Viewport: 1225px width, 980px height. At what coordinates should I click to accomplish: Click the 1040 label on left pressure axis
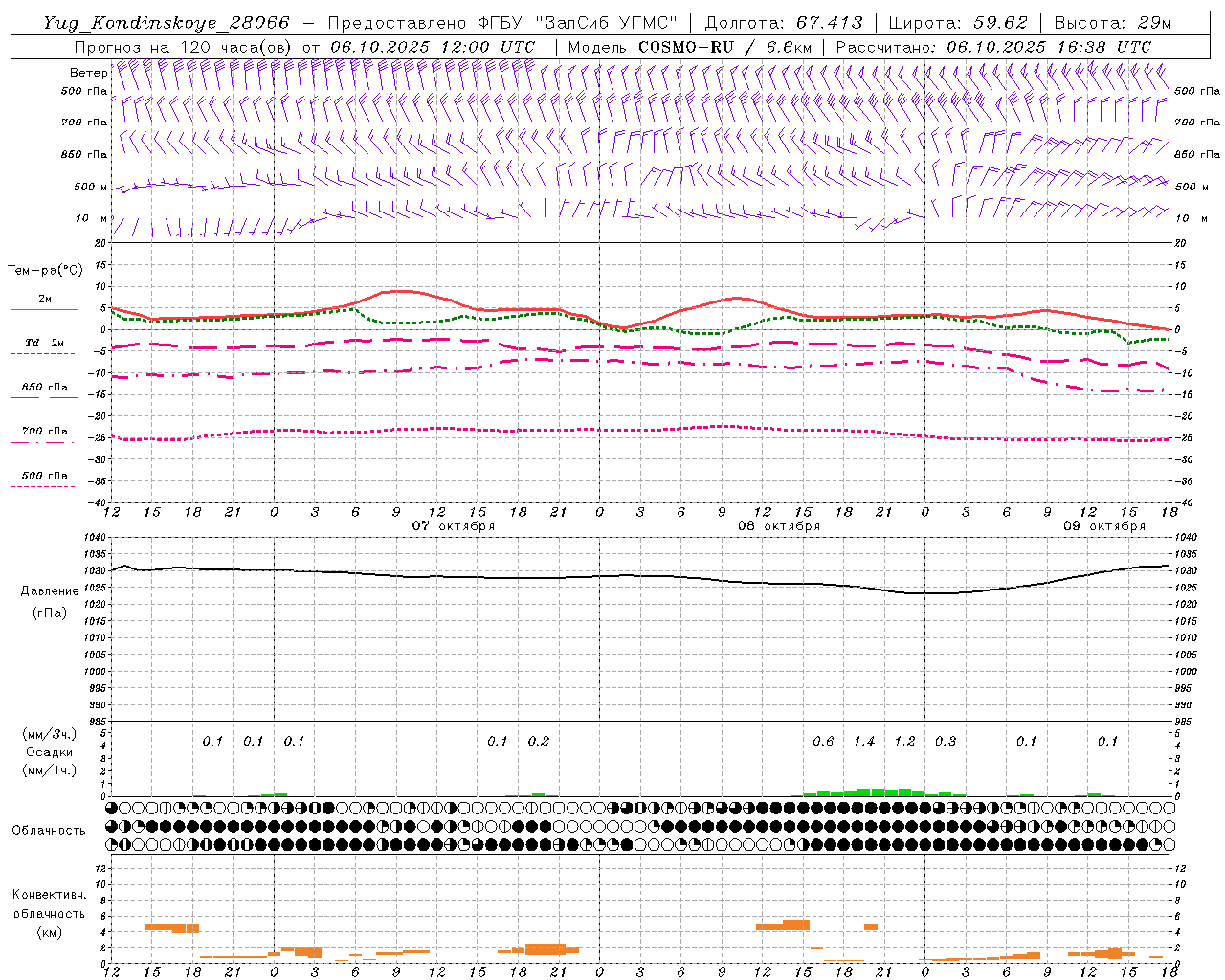[x=95, y=538]
